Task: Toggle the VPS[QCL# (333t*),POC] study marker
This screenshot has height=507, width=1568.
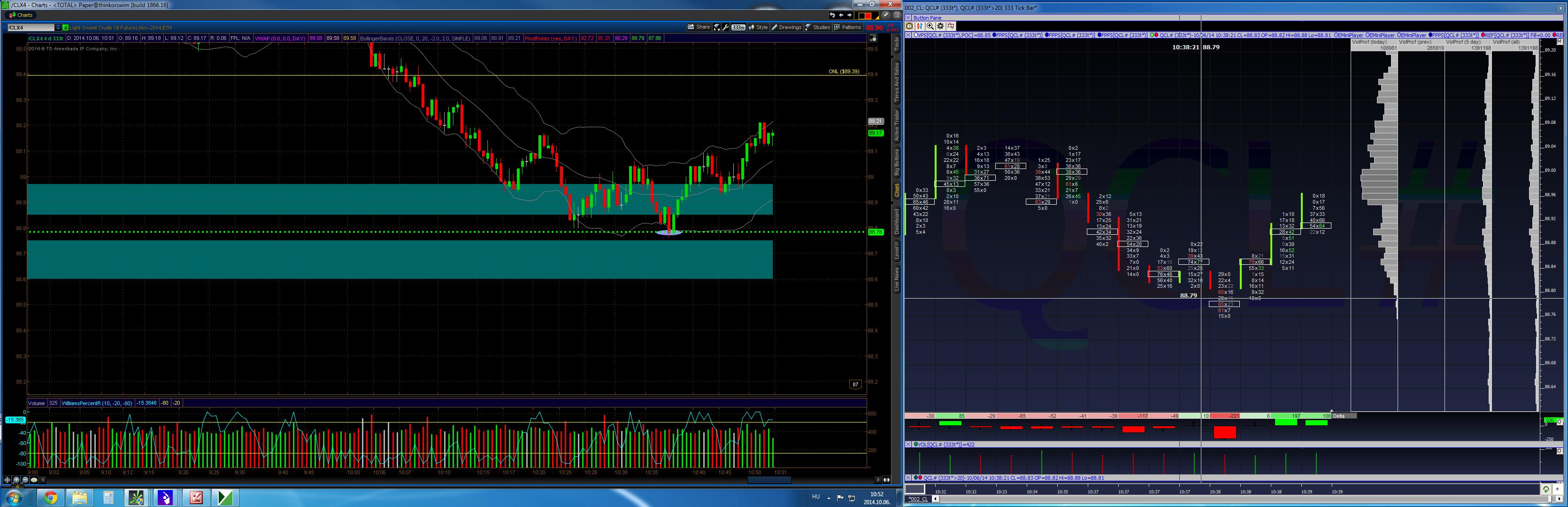Action: [915, 35]
